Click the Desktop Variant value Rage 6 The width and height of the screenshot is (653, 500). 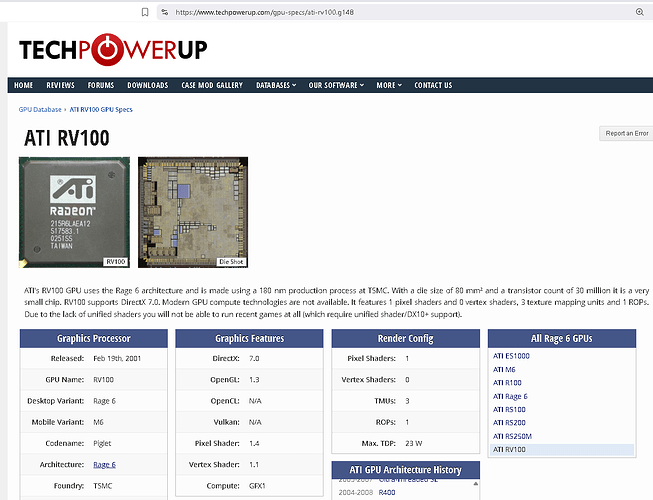(105, 401)
